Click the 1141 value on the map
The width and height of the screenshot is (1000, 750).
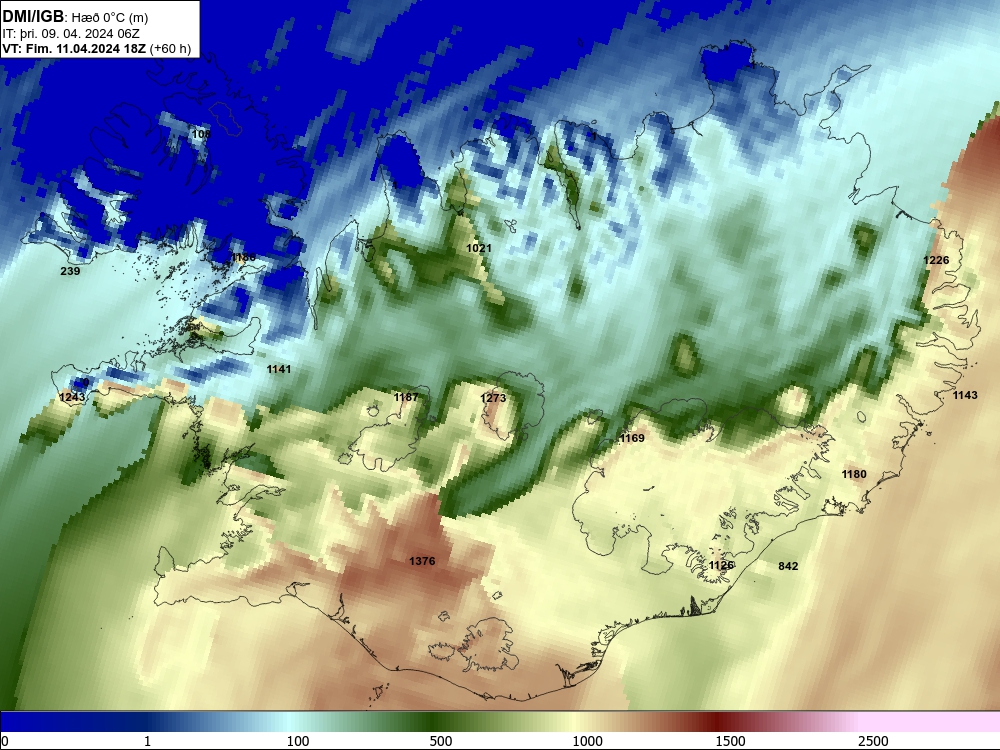[279, 369]
